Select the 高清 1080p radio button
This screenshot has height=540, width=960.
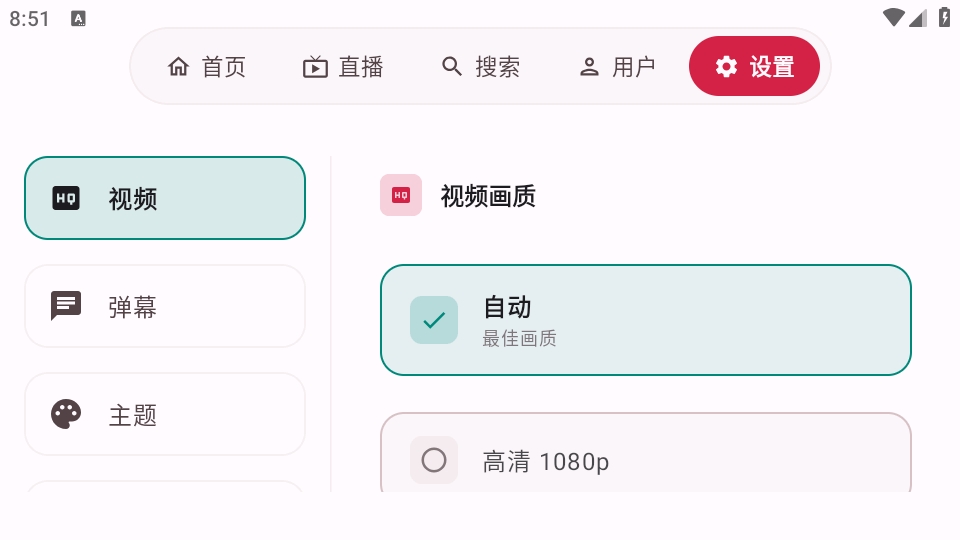click(434, 460)
